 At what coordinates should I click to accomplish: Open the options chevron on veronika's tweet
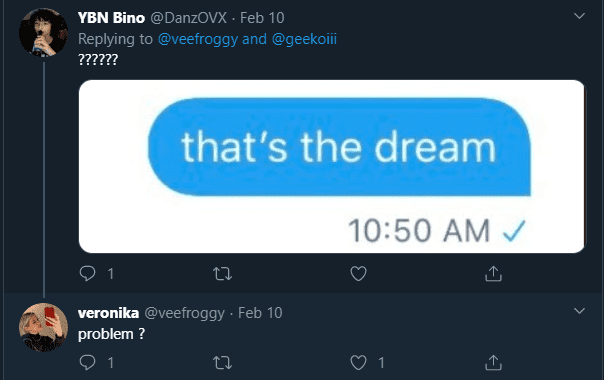(579, 311)
